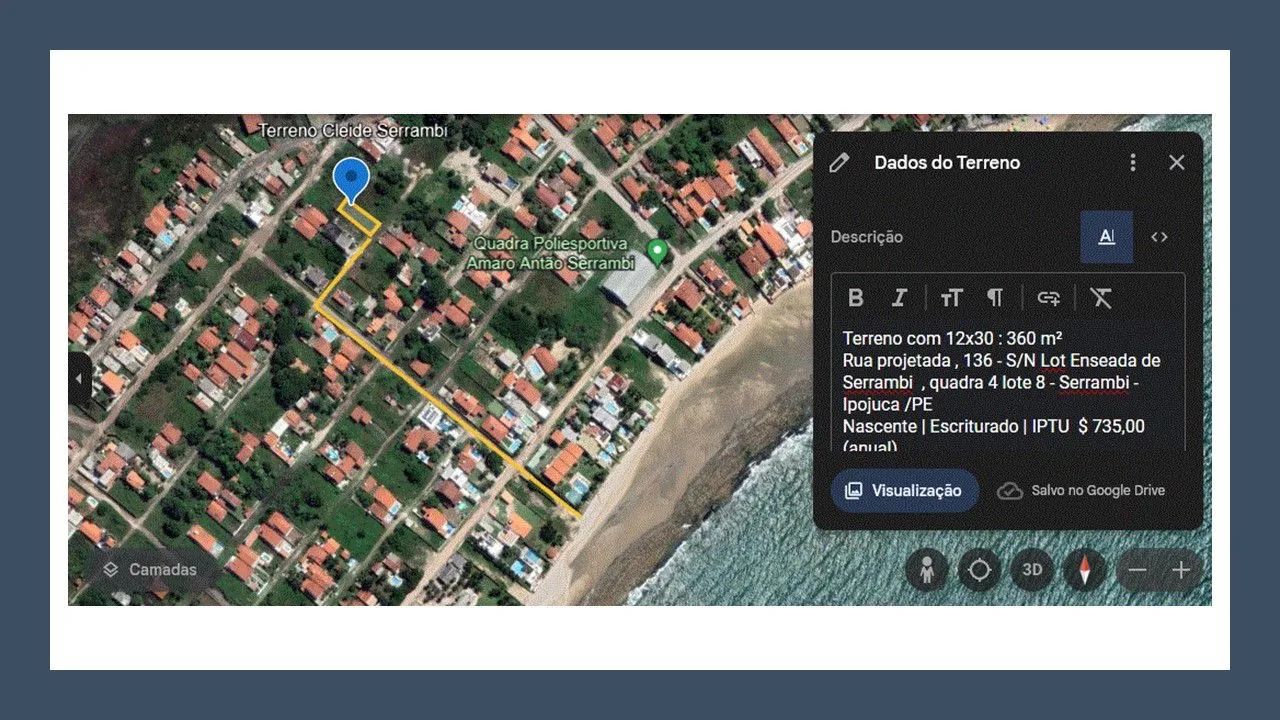Insert a link in the description
Screen dimensions: 1280x720
pos(1048,297)
